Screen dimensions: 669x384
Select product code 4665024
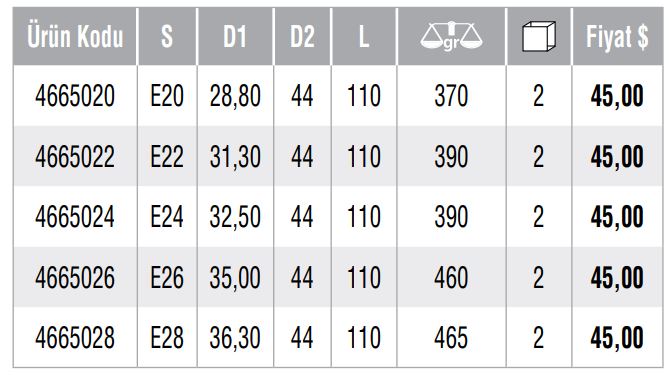75,217
